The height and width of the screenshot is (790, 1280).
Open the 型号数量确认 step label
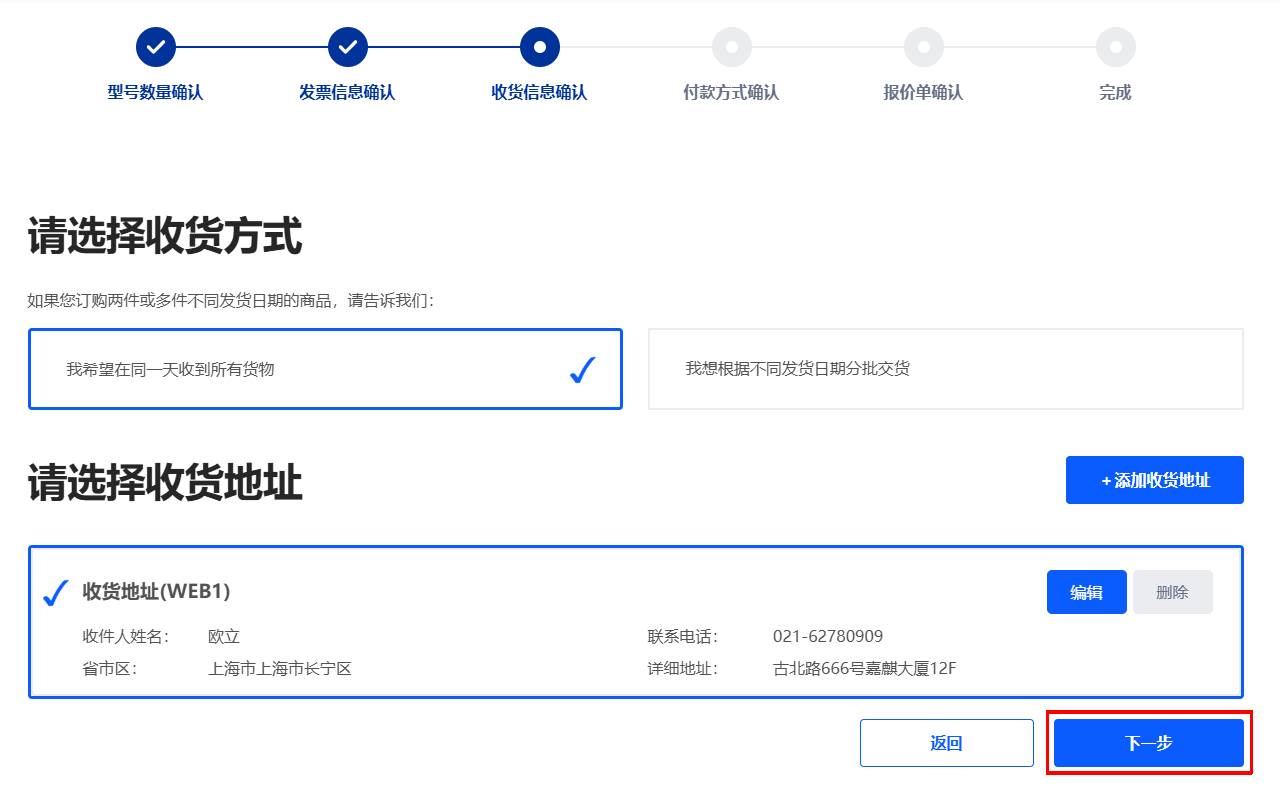click(x=155, y=93)
